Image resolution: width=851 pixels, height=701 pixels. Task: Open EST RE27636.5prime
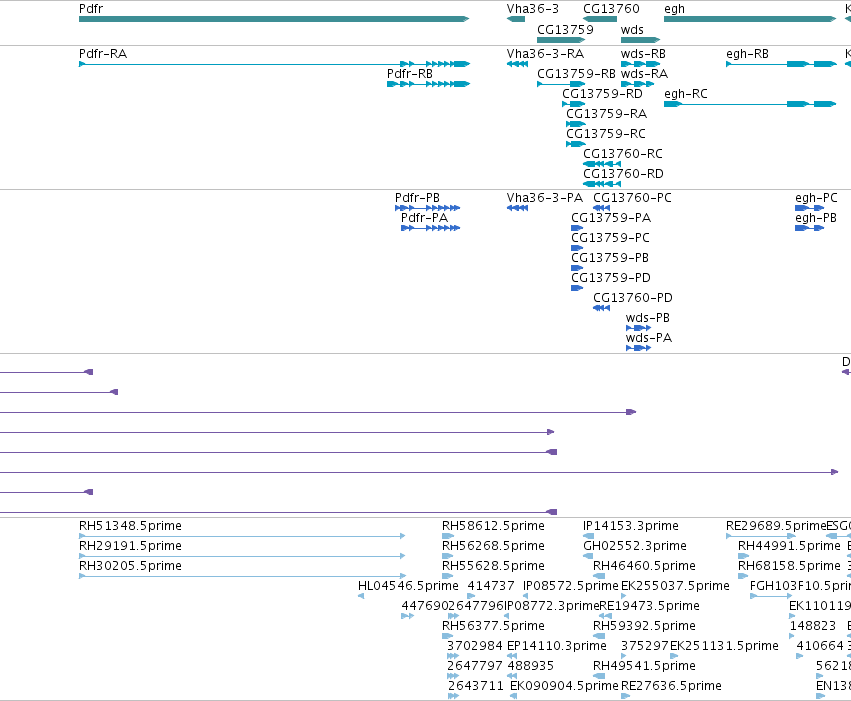[x=671, y=686]
